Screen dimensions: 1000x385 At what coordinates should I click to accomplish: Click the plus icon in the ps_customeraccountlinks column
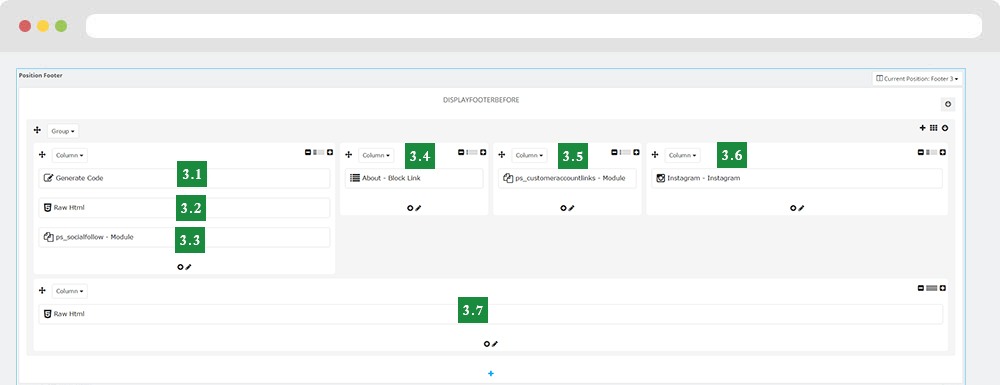click(x=636, y=152)
